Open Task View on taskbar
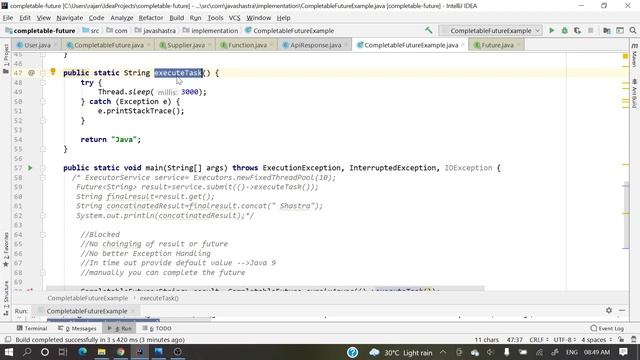 (63, 352)
